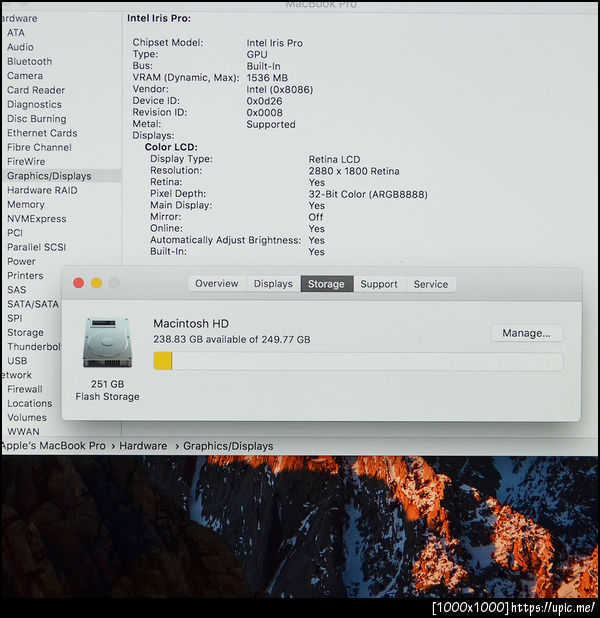Select Power in the sidebar

[x=21, y=261]
